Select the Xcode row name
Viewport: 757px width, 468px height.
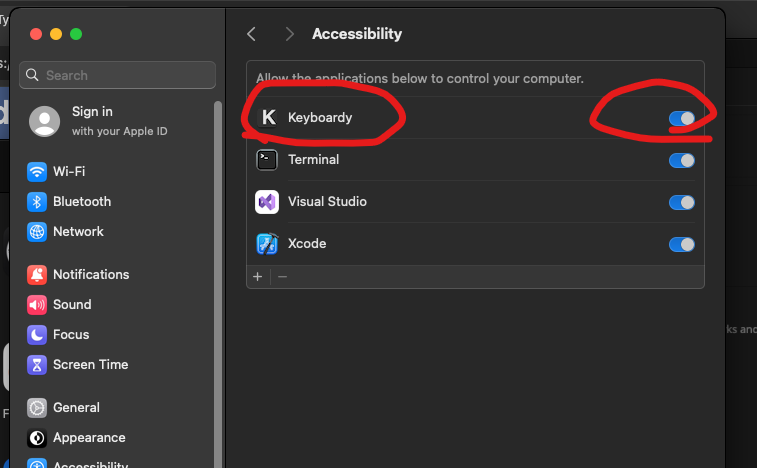tap(307, 243)
